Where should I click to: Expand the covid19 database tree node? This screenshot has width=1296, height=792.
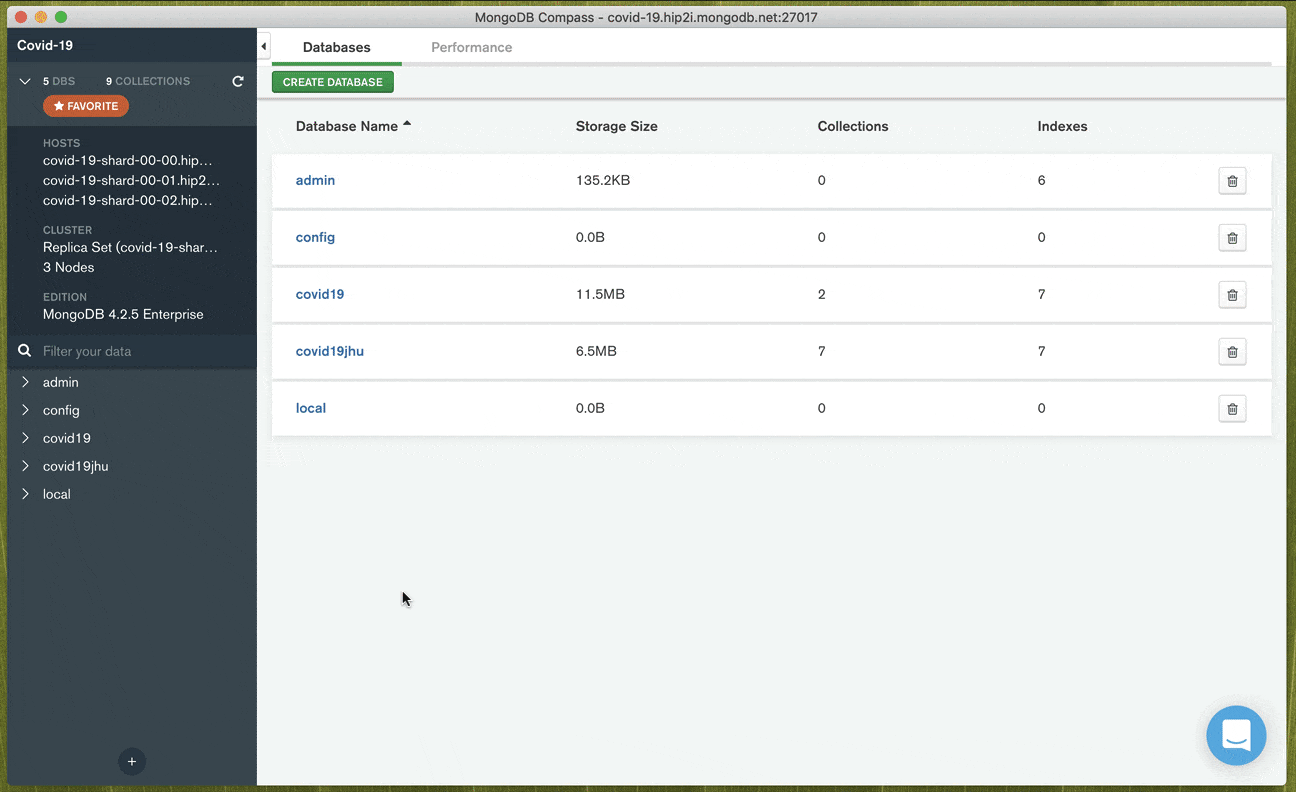[25, 438]
